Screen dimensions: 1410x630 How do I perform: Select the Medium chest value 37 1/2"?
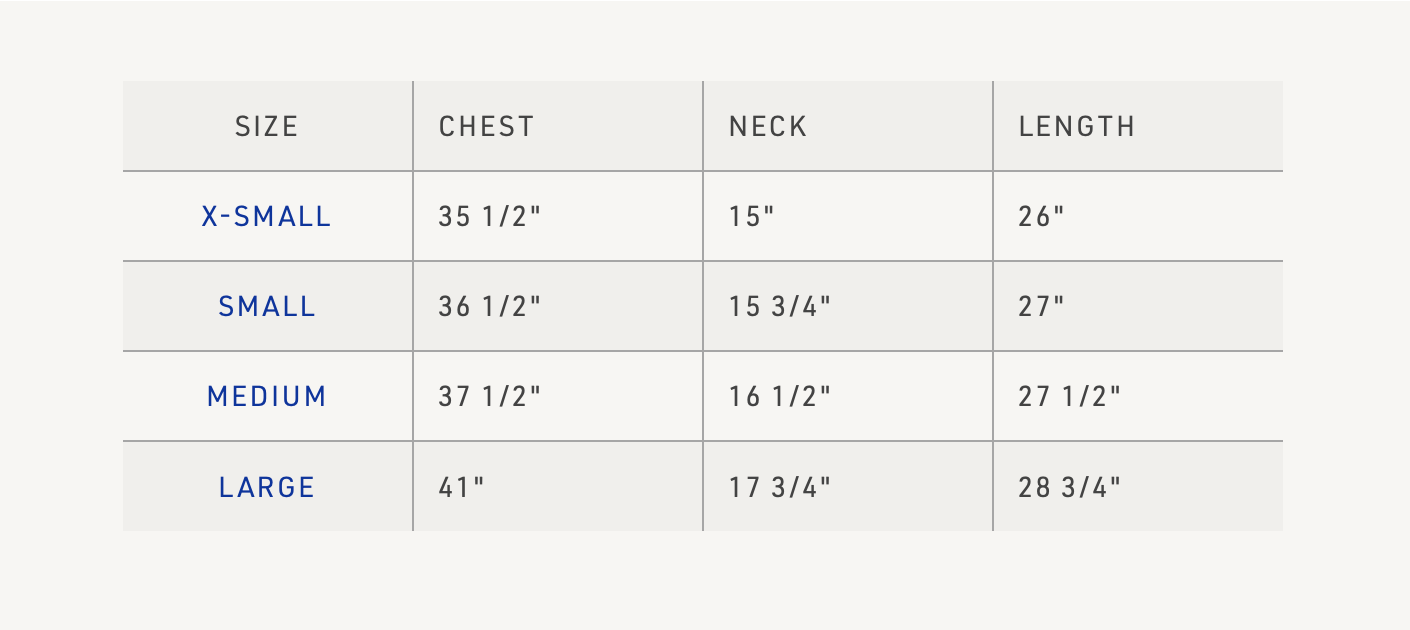point(489,397)
